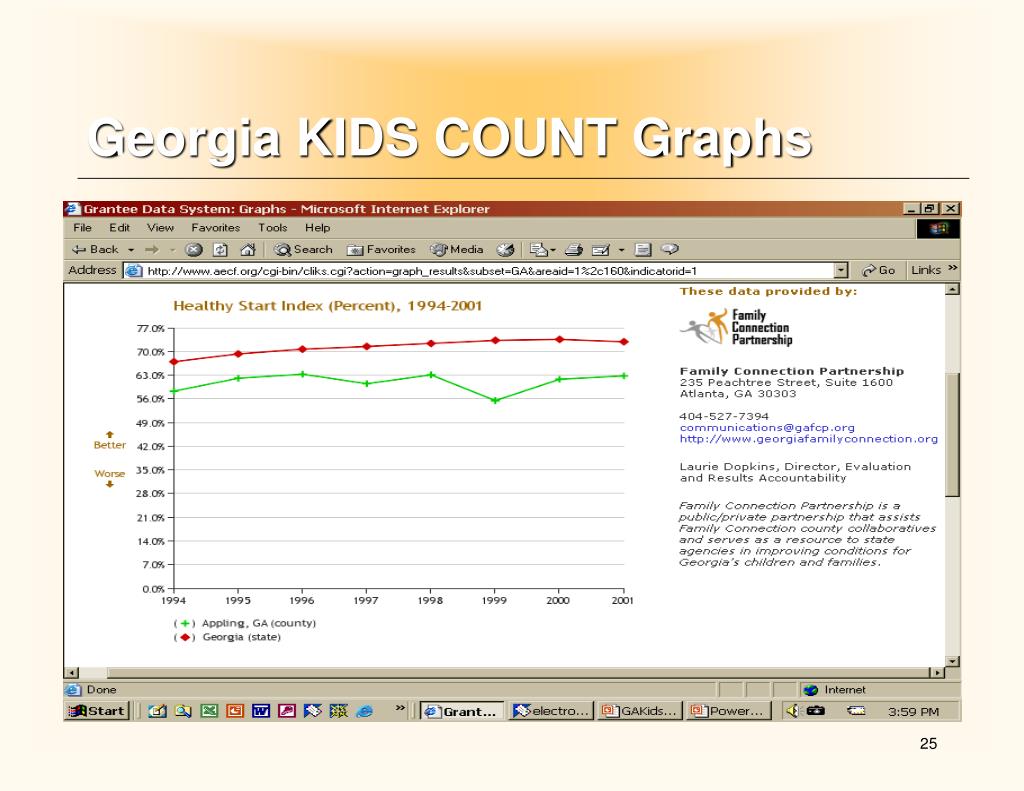Click the Windows flag throbber logo
The image size is (1024, 791).
(938, 229)
